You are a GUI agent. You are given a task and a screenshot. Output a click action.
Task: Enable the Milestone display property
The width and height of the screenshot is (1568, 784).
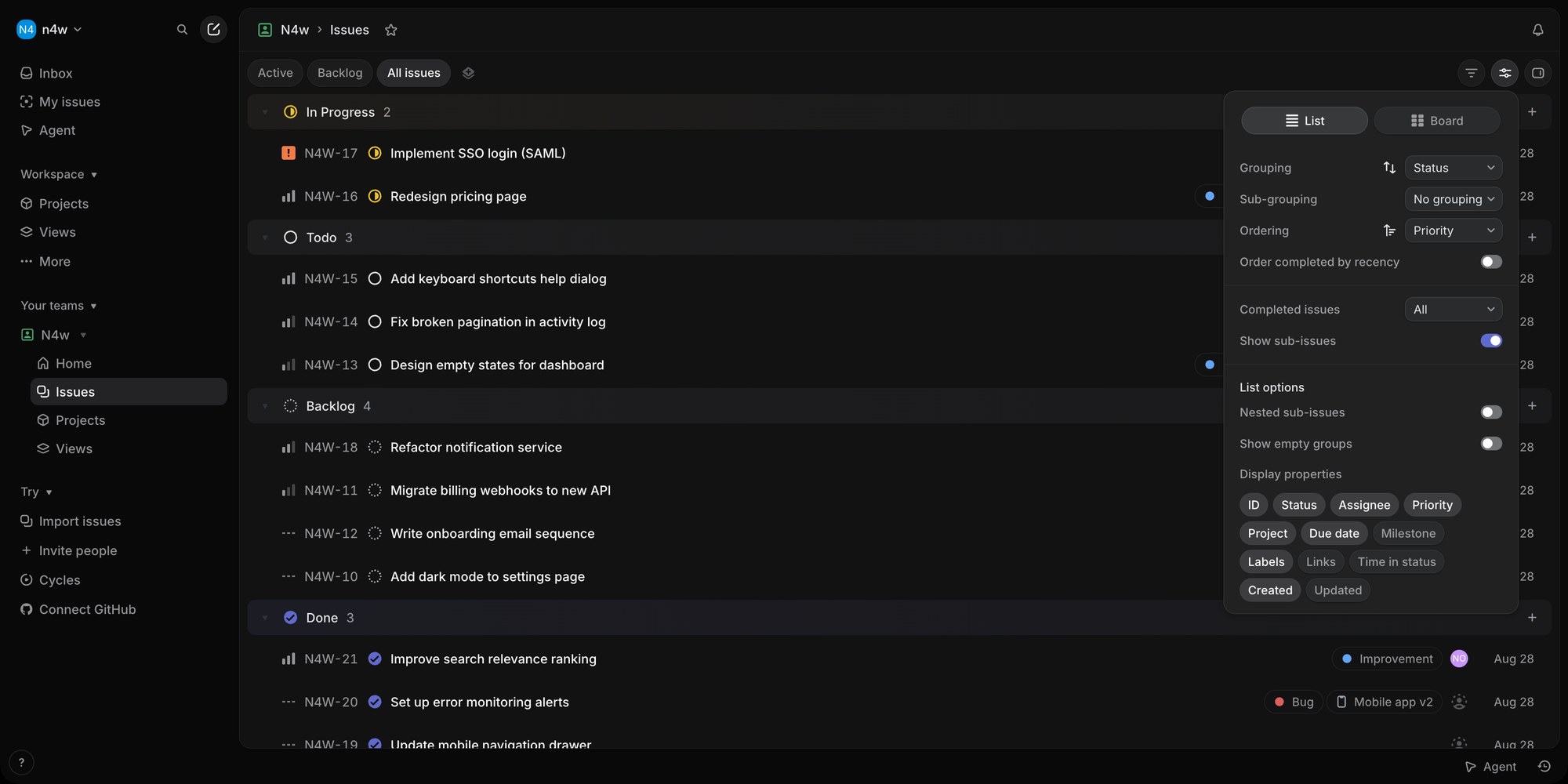click(1408, 533)
